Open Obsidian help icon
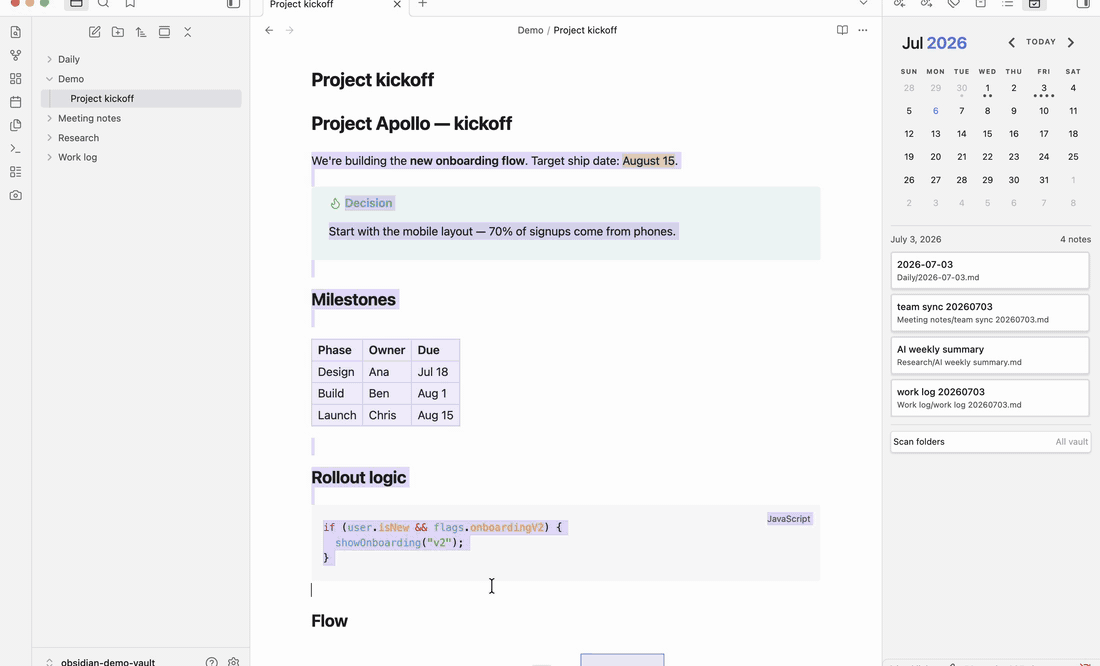Viewport: 1100px width, 666px height. [x=212, y=662]
